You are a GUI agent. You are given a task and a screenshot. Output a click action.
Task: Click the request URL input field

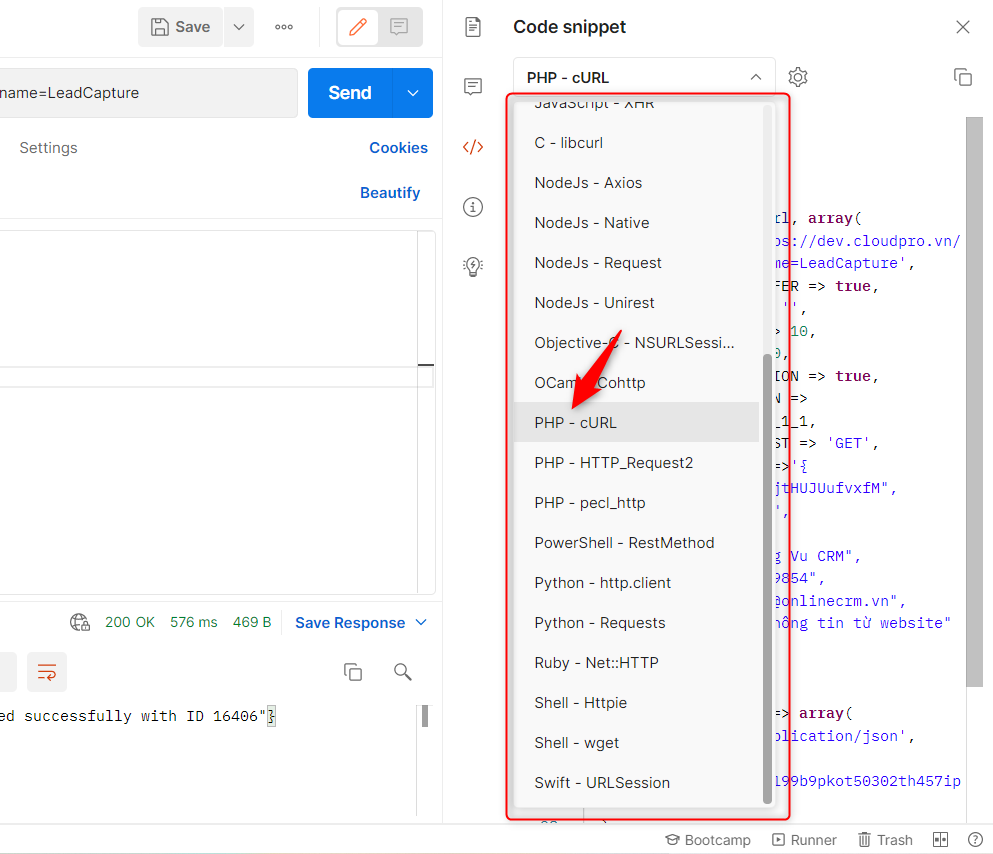point(148,93)
